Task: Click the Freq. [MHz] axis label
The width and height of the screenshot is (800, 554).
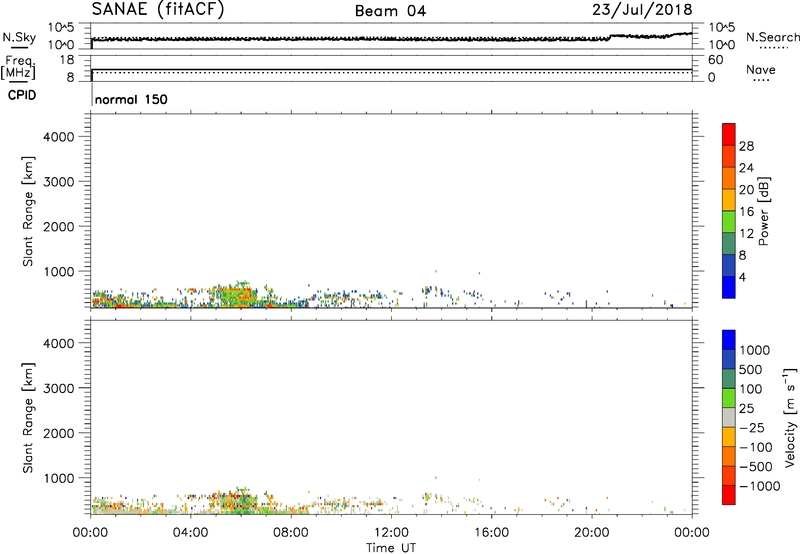Action: pyautogui.click(x=19, y=67)
